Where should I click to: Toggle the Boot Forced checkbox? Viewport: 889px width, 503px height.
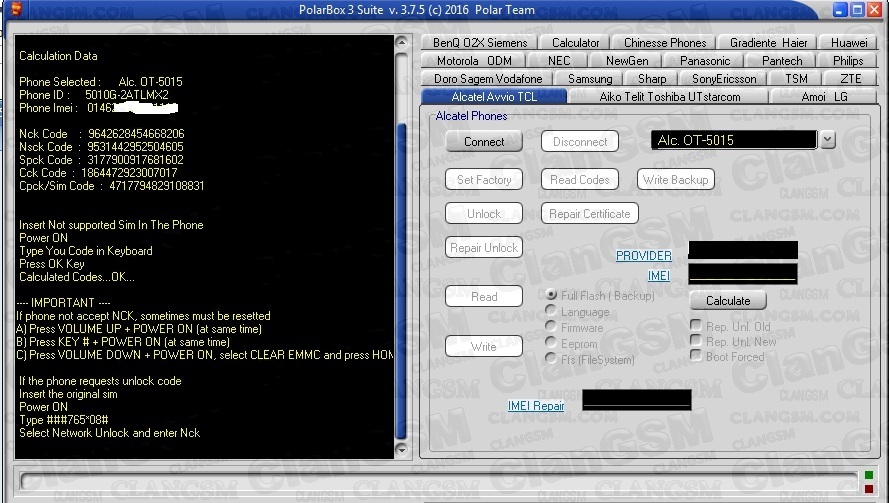tap(696, 356)
